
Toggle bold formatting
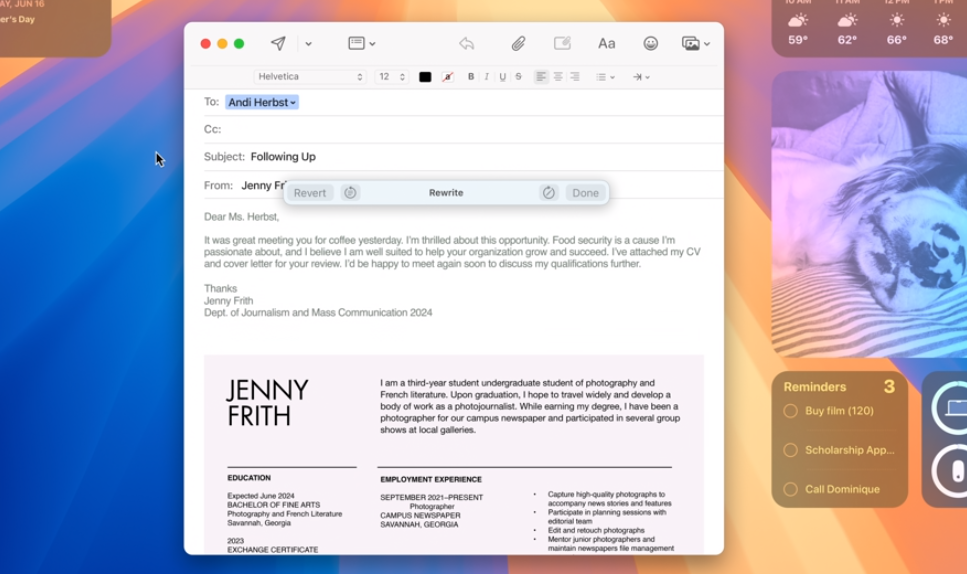(x=471, y=76)
